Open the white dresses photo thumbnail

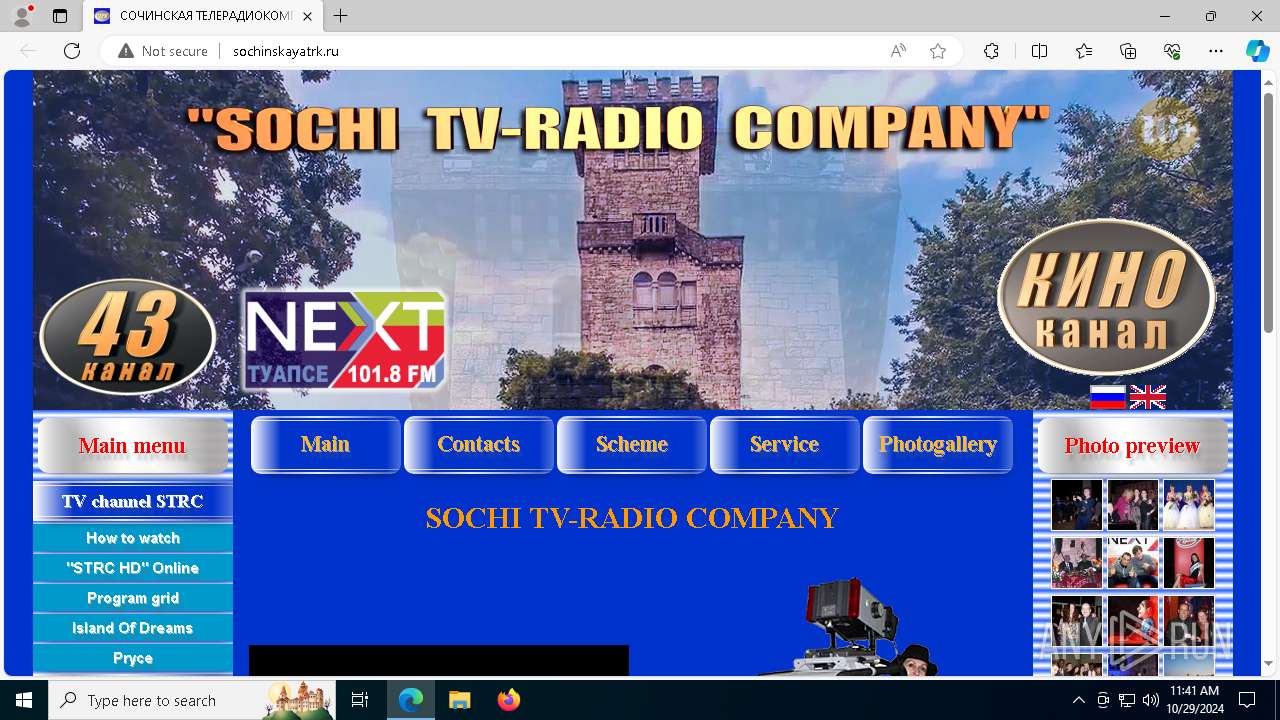[x=1189, y=505]
